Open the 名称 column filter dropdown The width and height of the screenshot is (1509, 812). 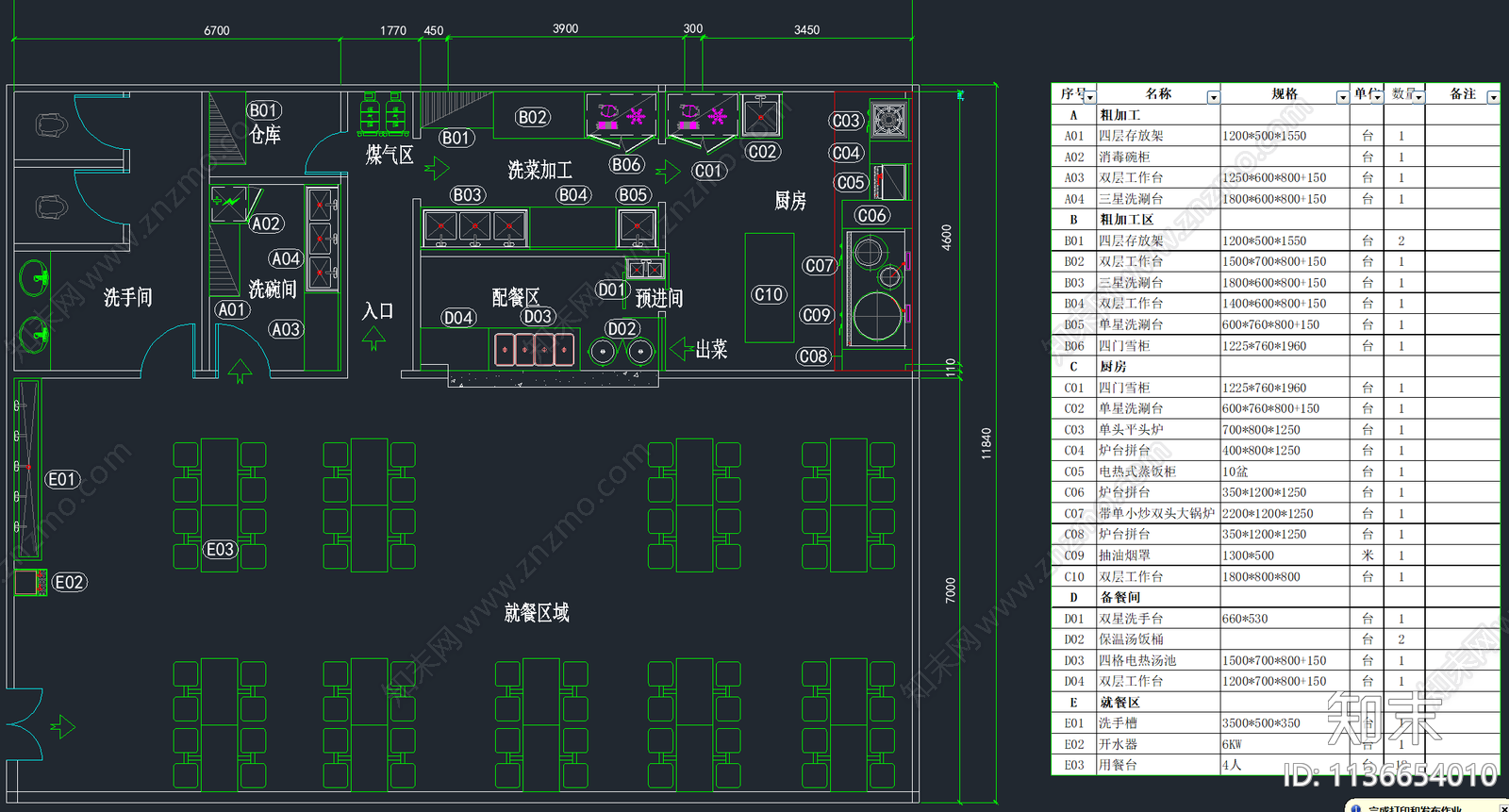1214,97
